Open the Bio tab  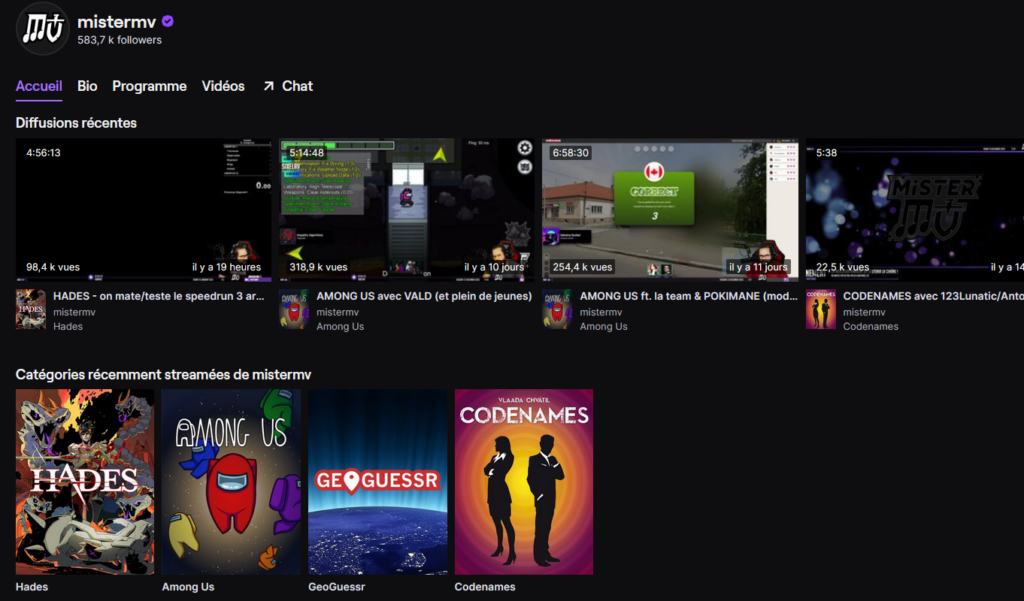(87, 86)
